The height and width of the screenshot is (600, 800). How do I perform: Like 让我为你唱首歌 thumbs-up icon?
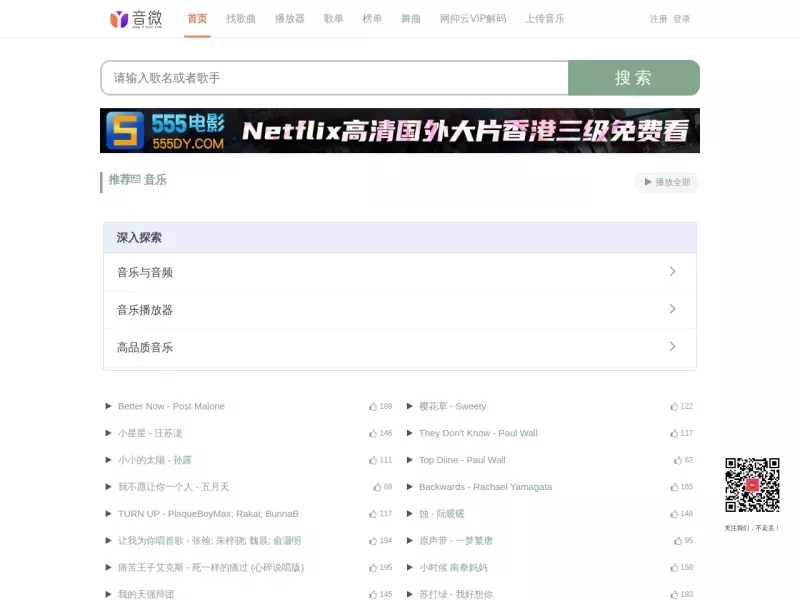(373, 541)
